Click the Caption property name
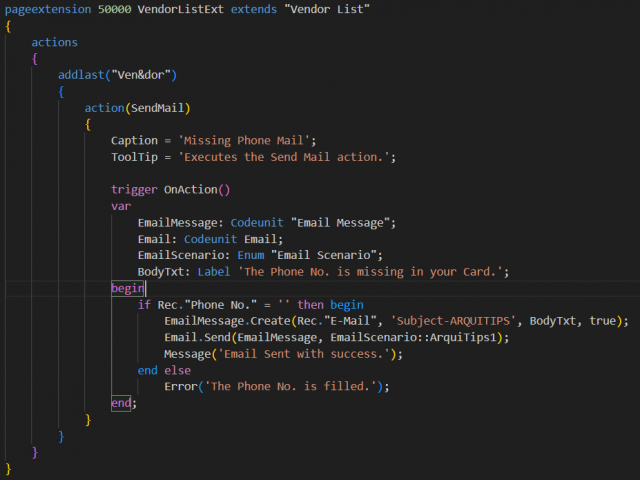This screenshot has width=640, height=480. pyautogui.click(x=134, y=140)
